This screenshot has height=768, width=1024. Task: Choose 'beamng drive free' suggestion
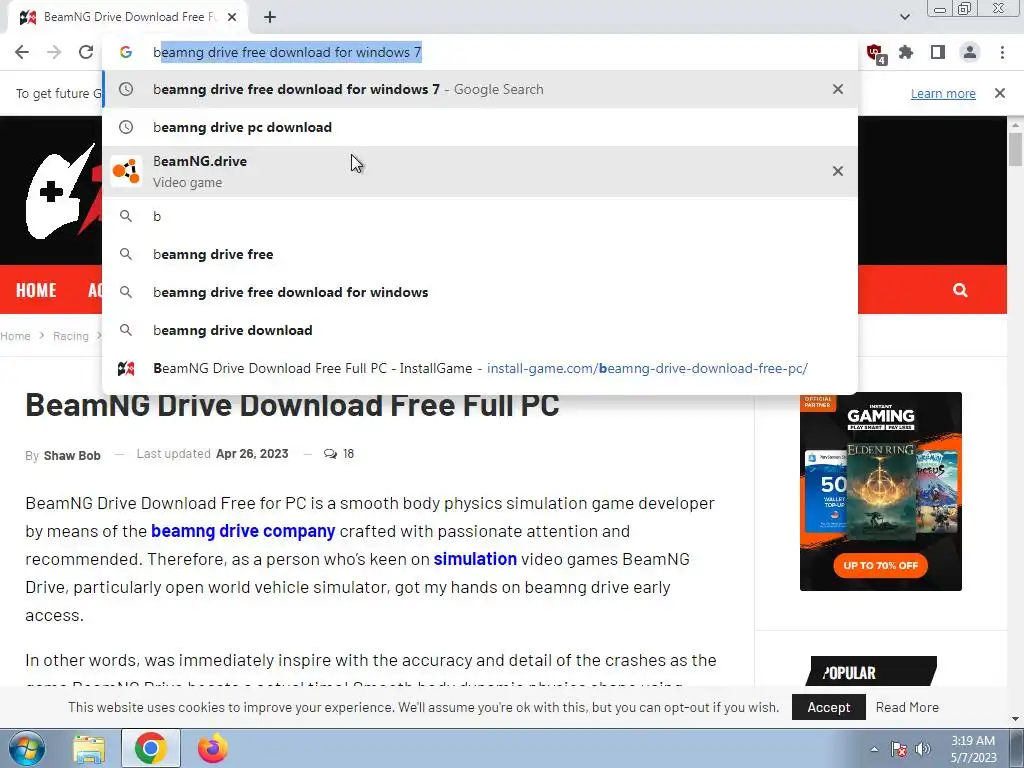[480, 254]
